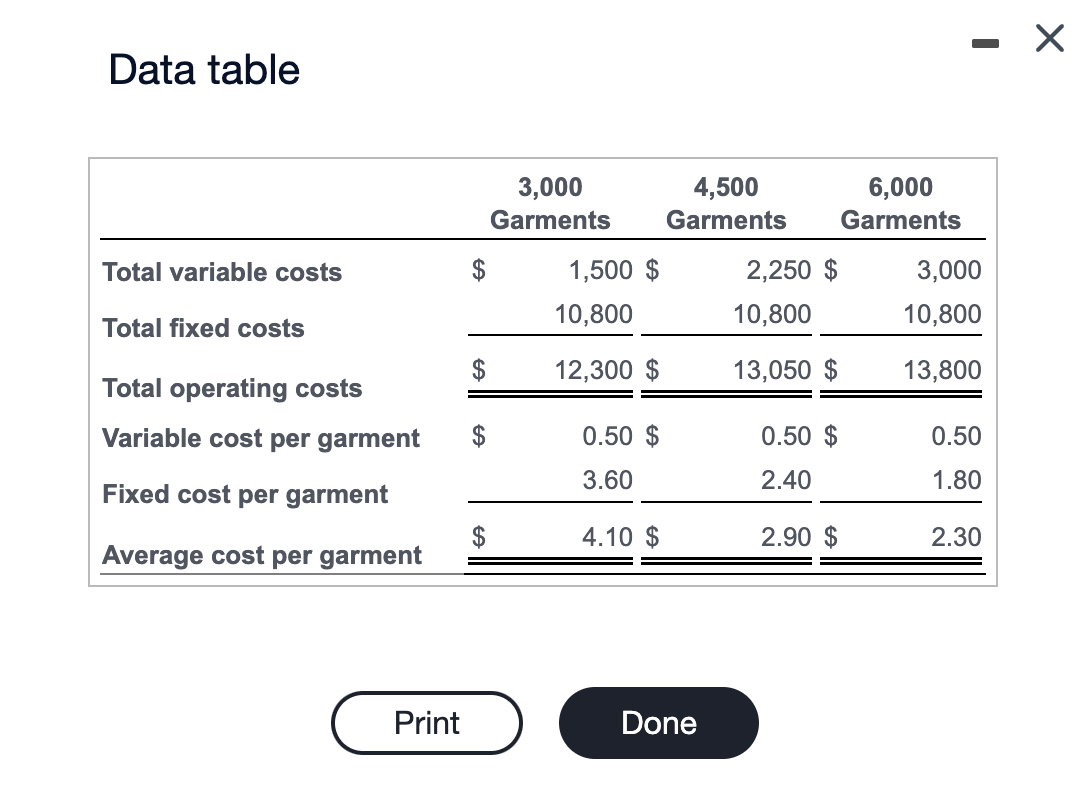The image size is (1092, 800).
Task: Click the Data table title
Action: (x=203, y=68)
